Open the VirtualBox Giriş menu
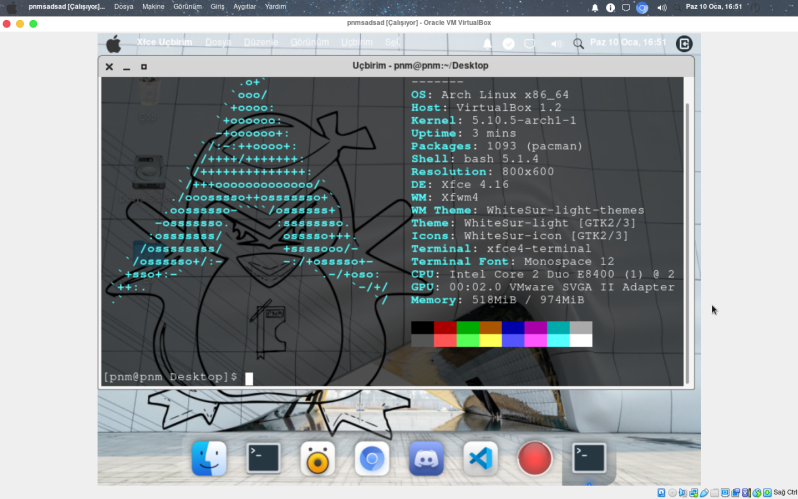Image resolution: width=798 pixels, height=499 pixels. tap(217, 7)
